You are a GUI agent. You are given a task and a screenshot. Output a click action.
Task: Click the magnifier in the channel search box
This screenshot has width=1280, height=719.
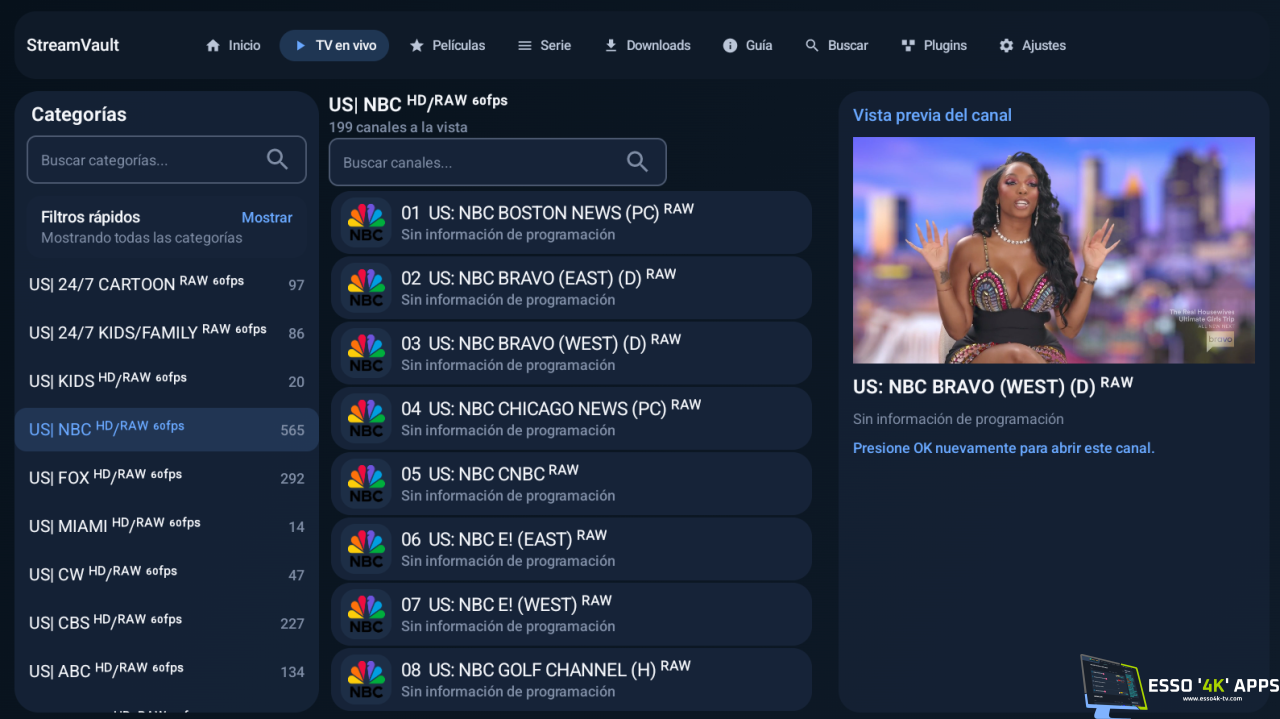point(637,162)
